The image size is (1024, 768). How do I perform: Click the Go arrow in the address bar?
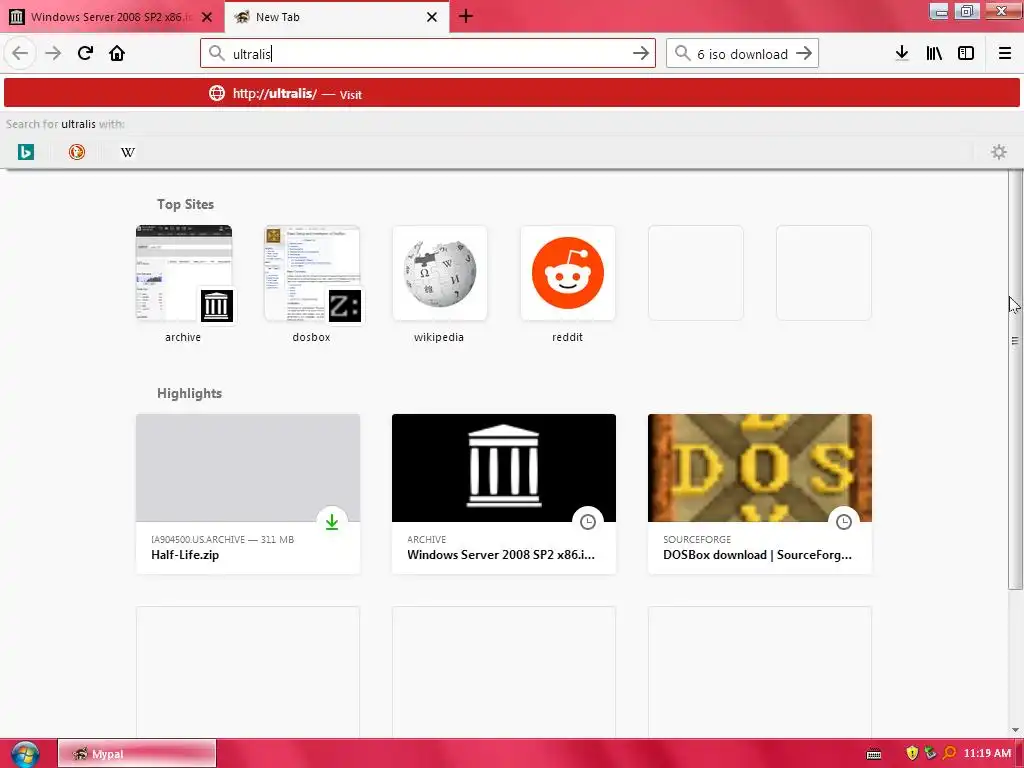pos(641,54)
